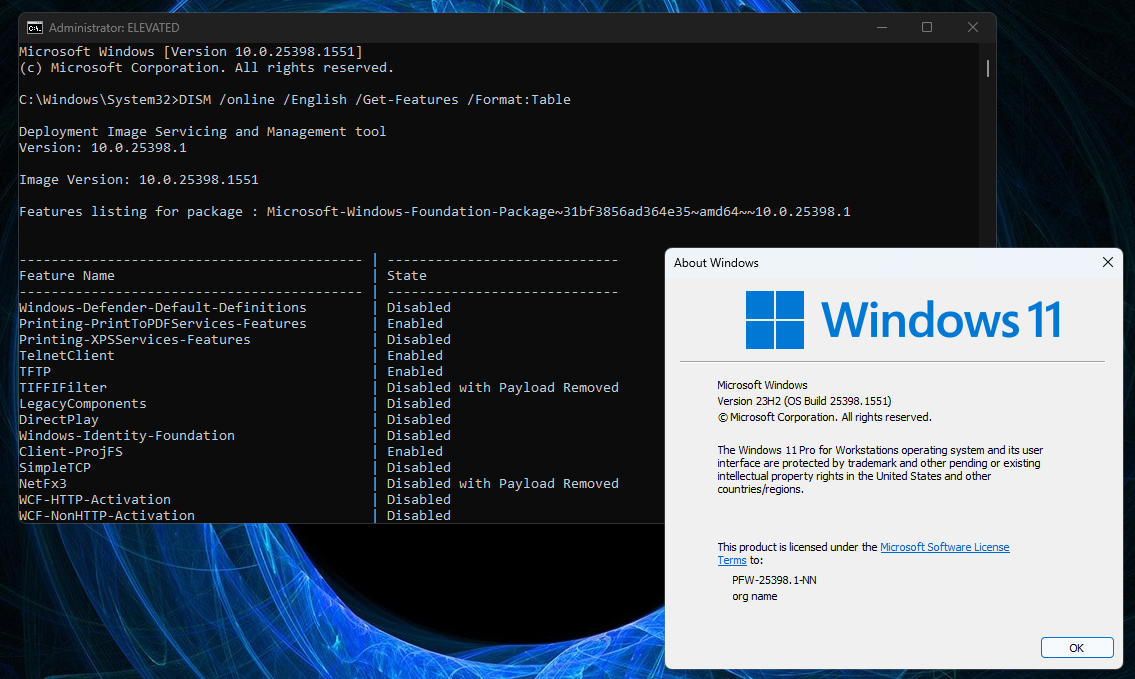Click the SimpleTCP feature name
This screenshot has height=679, width=1135.
click(55, 467)
